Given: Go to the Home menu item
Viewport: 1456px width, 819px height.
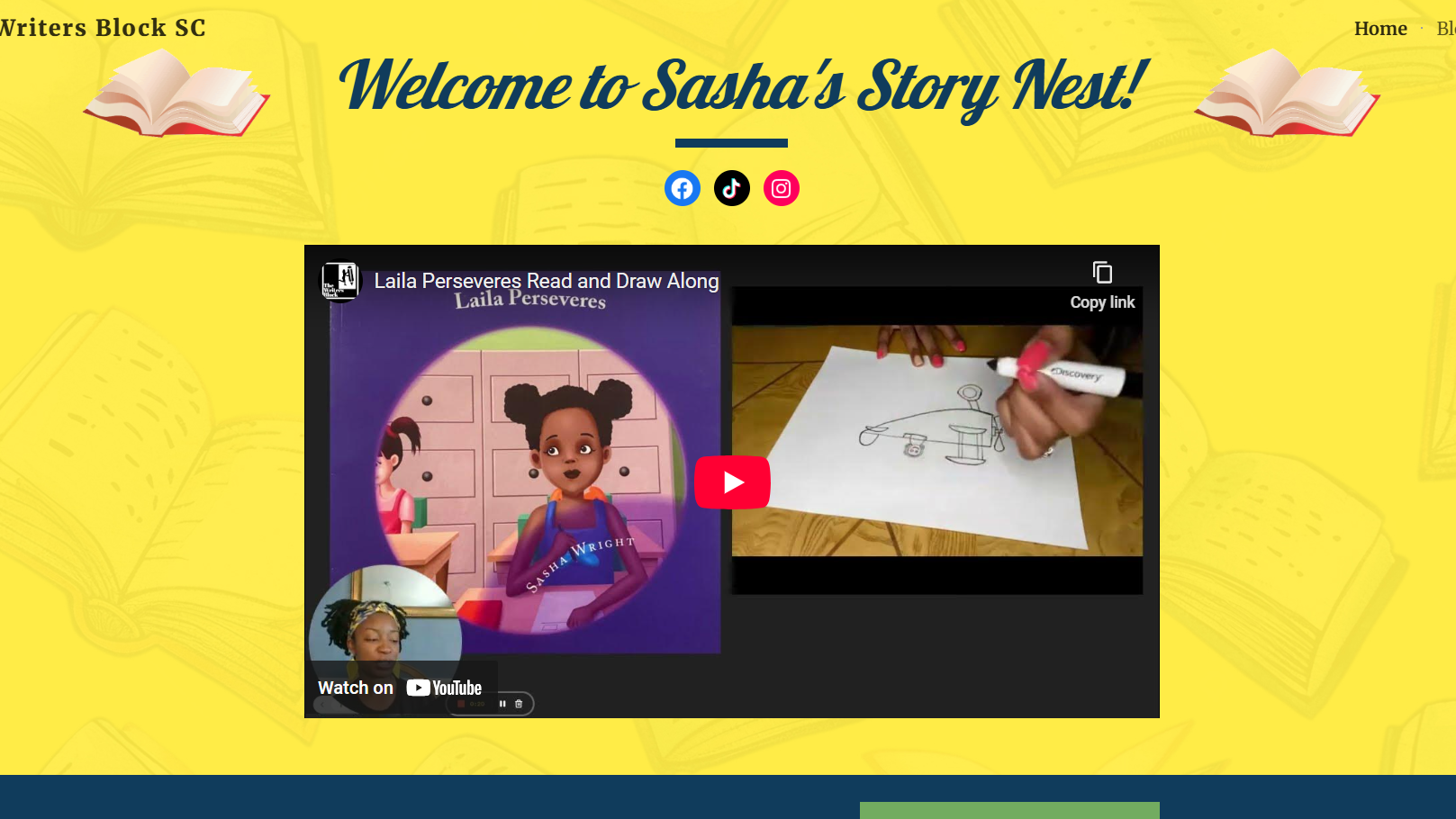Looking at the screenshot, I should 1380,29.
